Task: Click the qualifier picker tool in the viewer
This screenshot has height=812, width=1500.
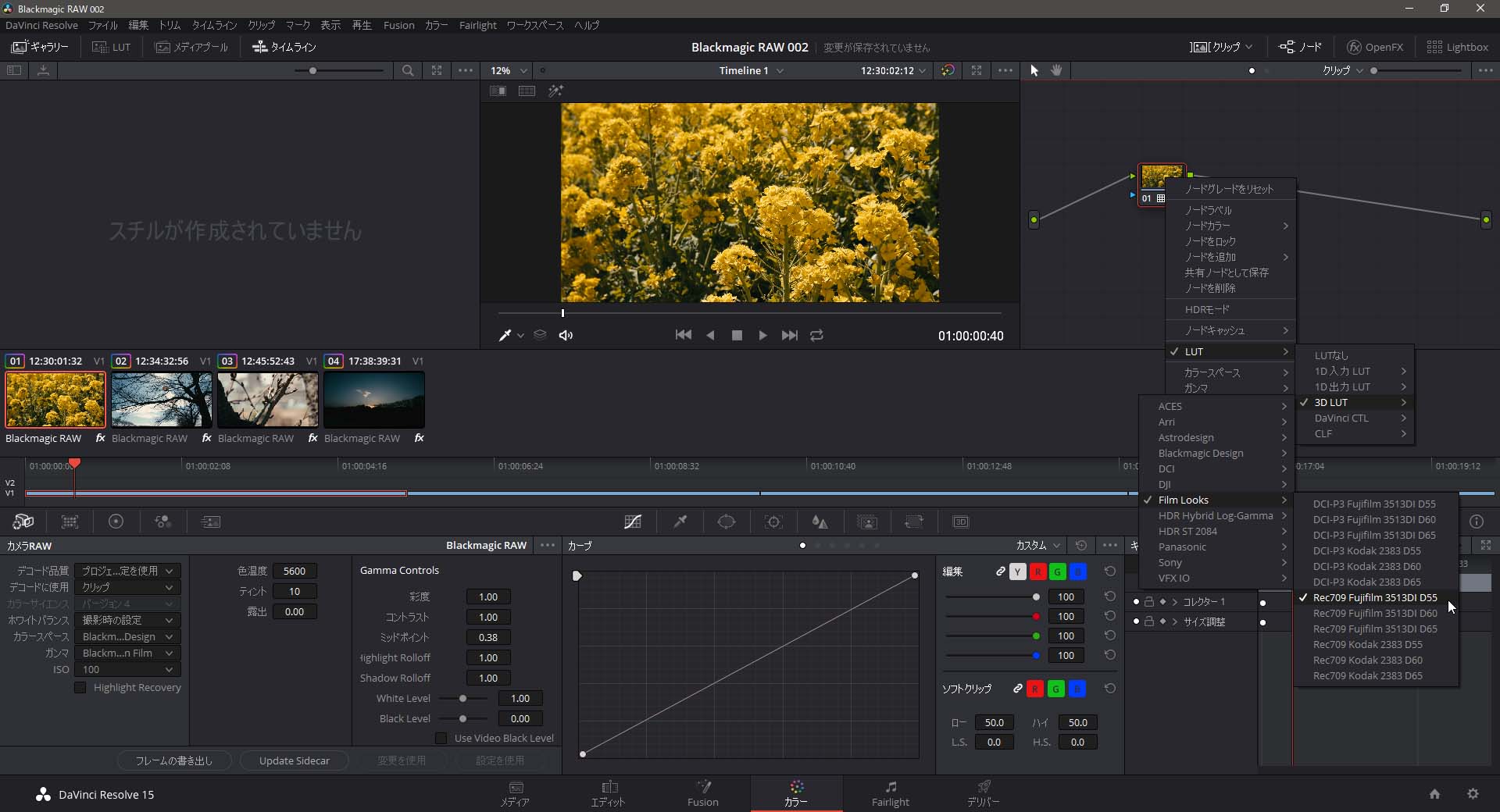Action: [505, 335]
